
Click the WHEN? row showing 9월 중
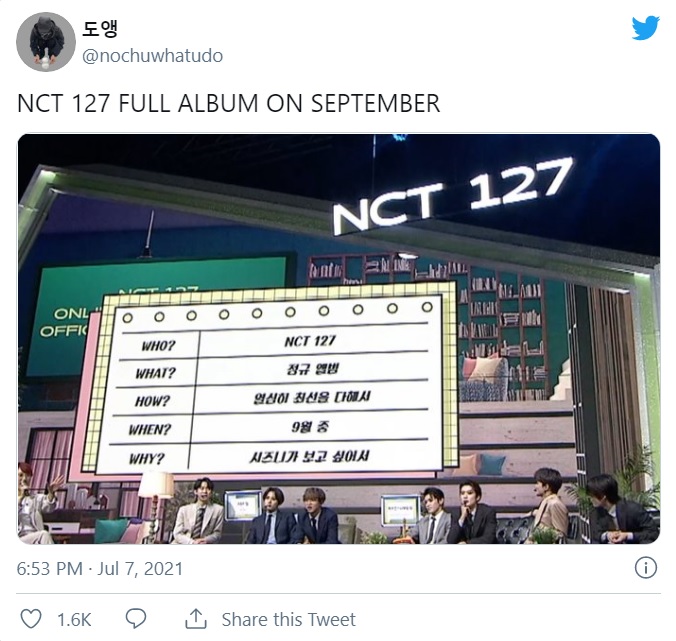coord(267,427)
